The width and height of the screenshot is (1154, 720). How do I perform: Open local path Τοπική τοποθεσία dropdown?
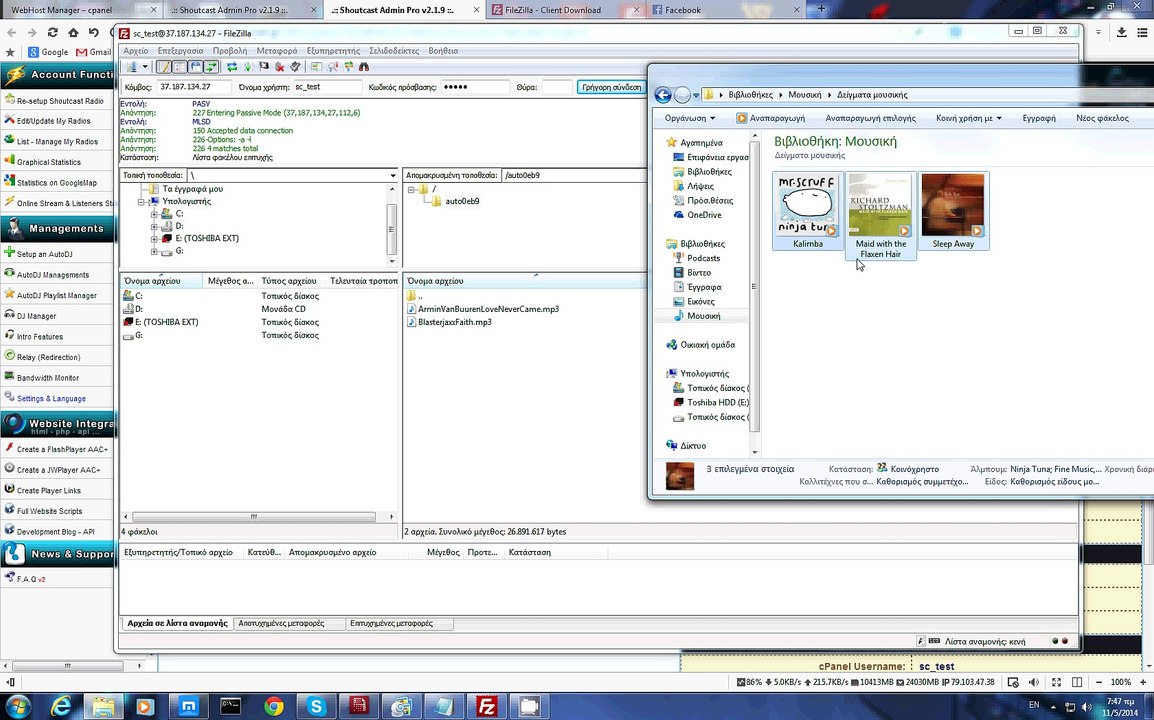[x=392, y=175]
